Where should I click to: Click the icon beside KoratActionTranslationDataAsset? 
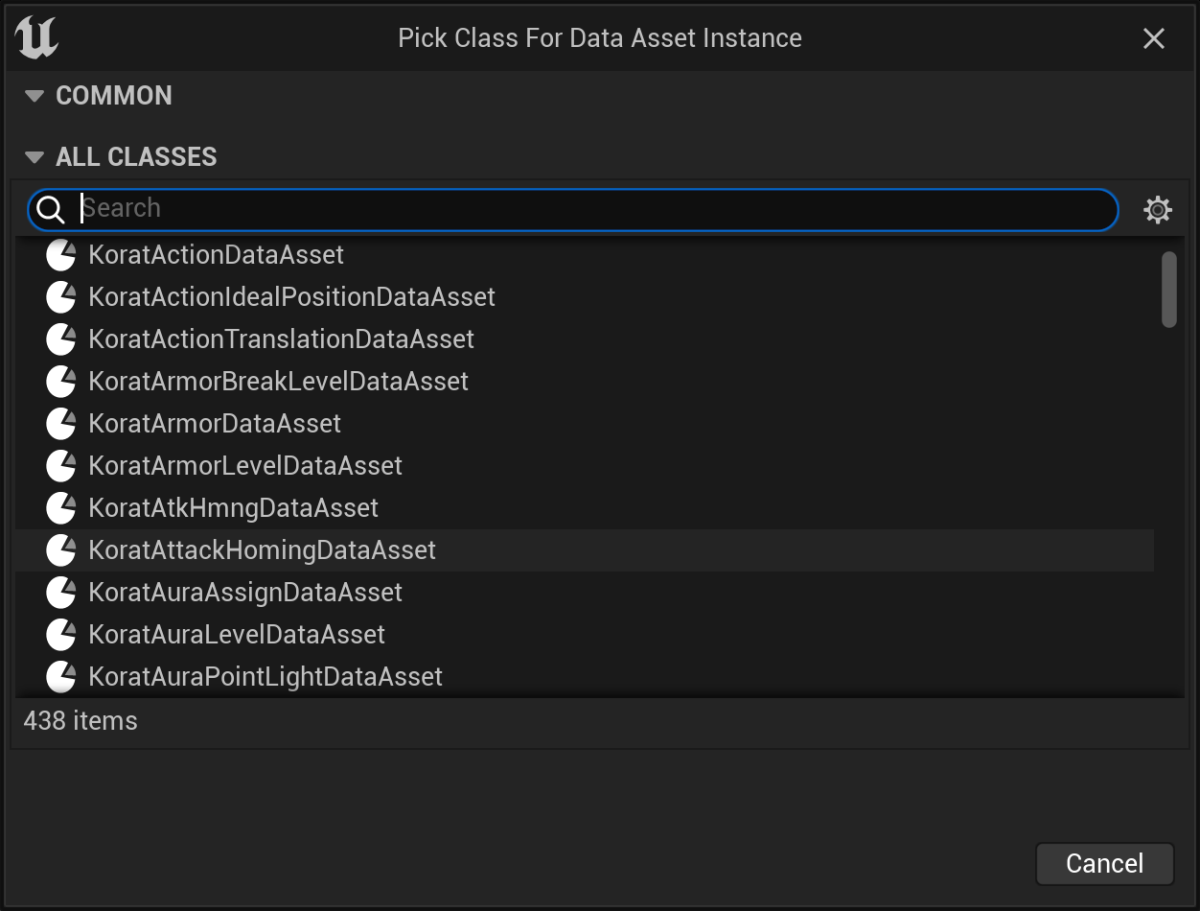click(x=61, y=339)
